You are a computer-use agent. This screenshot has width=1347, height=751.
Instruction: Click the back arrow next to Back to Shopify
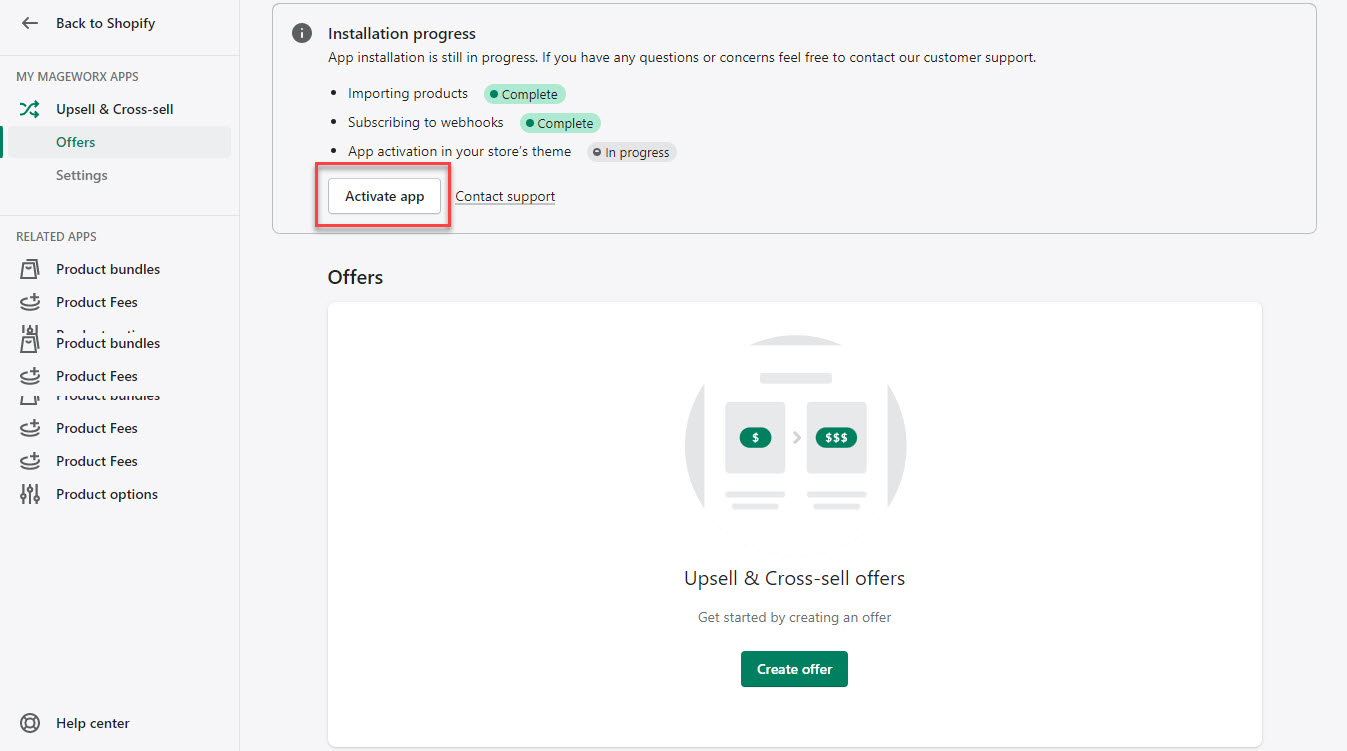pos(29,22)
